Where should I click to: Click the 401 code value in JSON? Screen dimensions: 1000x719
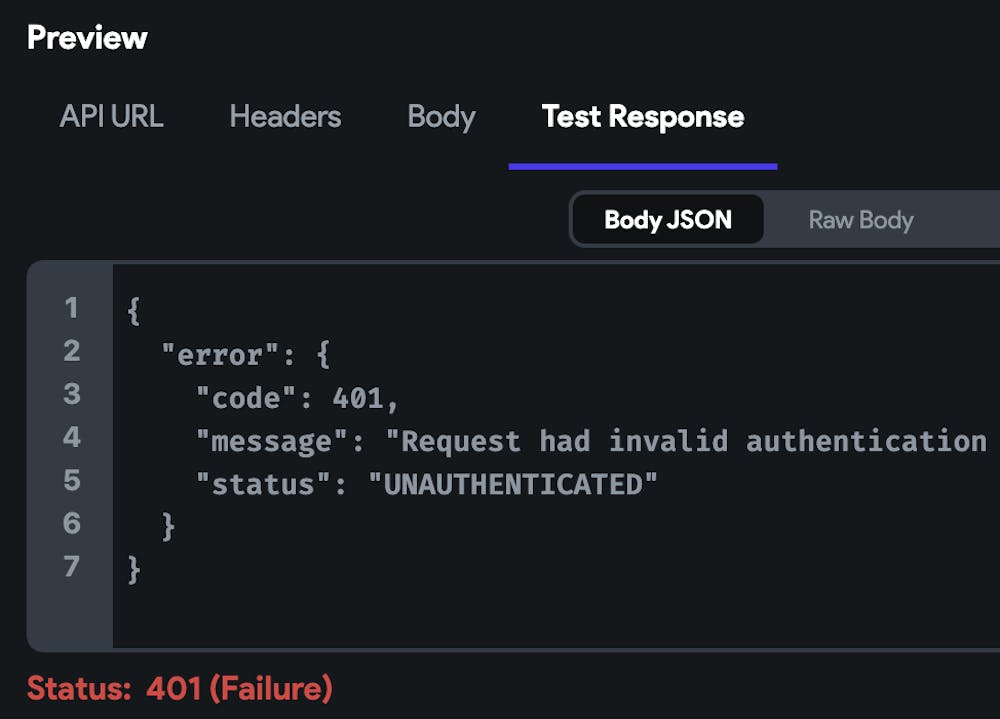(357, 398)
